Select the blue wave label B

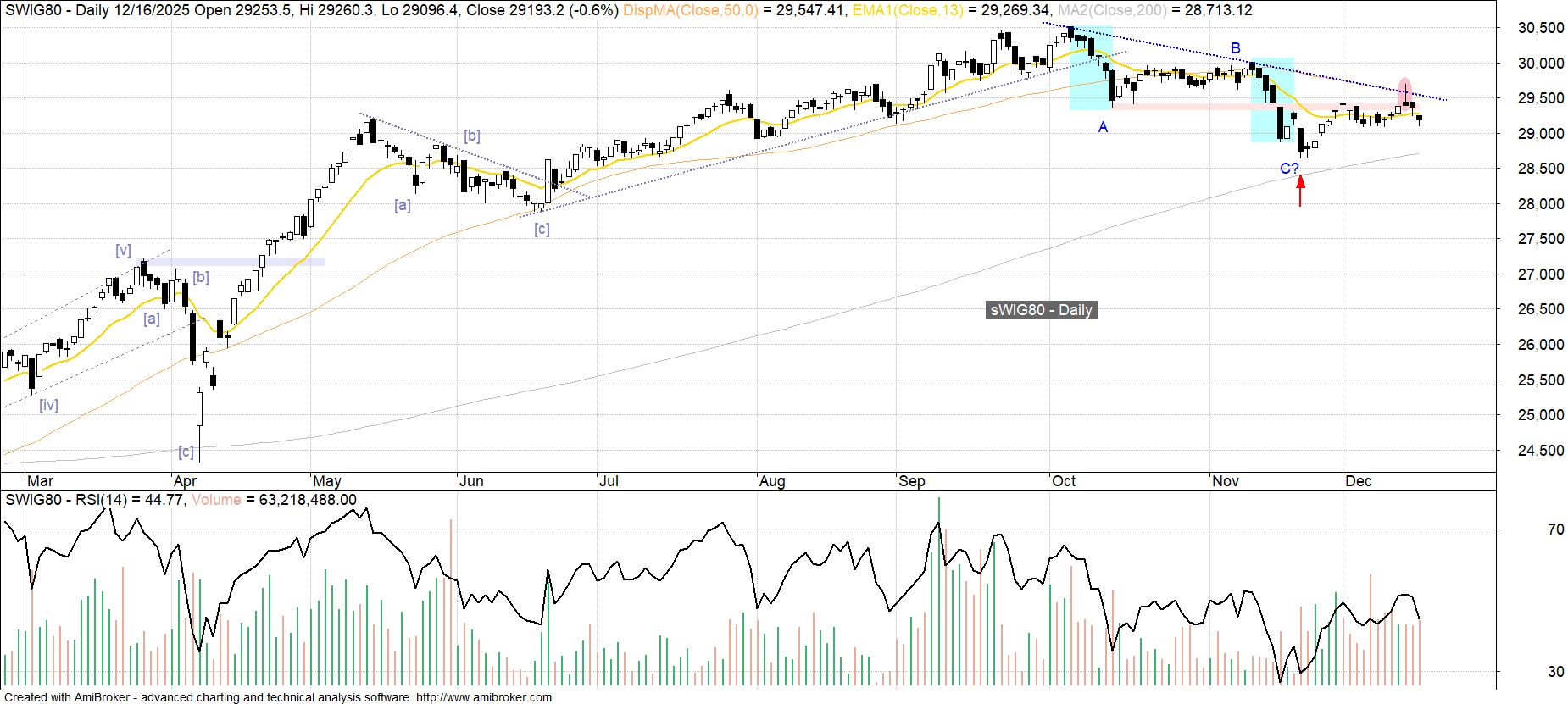1236,48
